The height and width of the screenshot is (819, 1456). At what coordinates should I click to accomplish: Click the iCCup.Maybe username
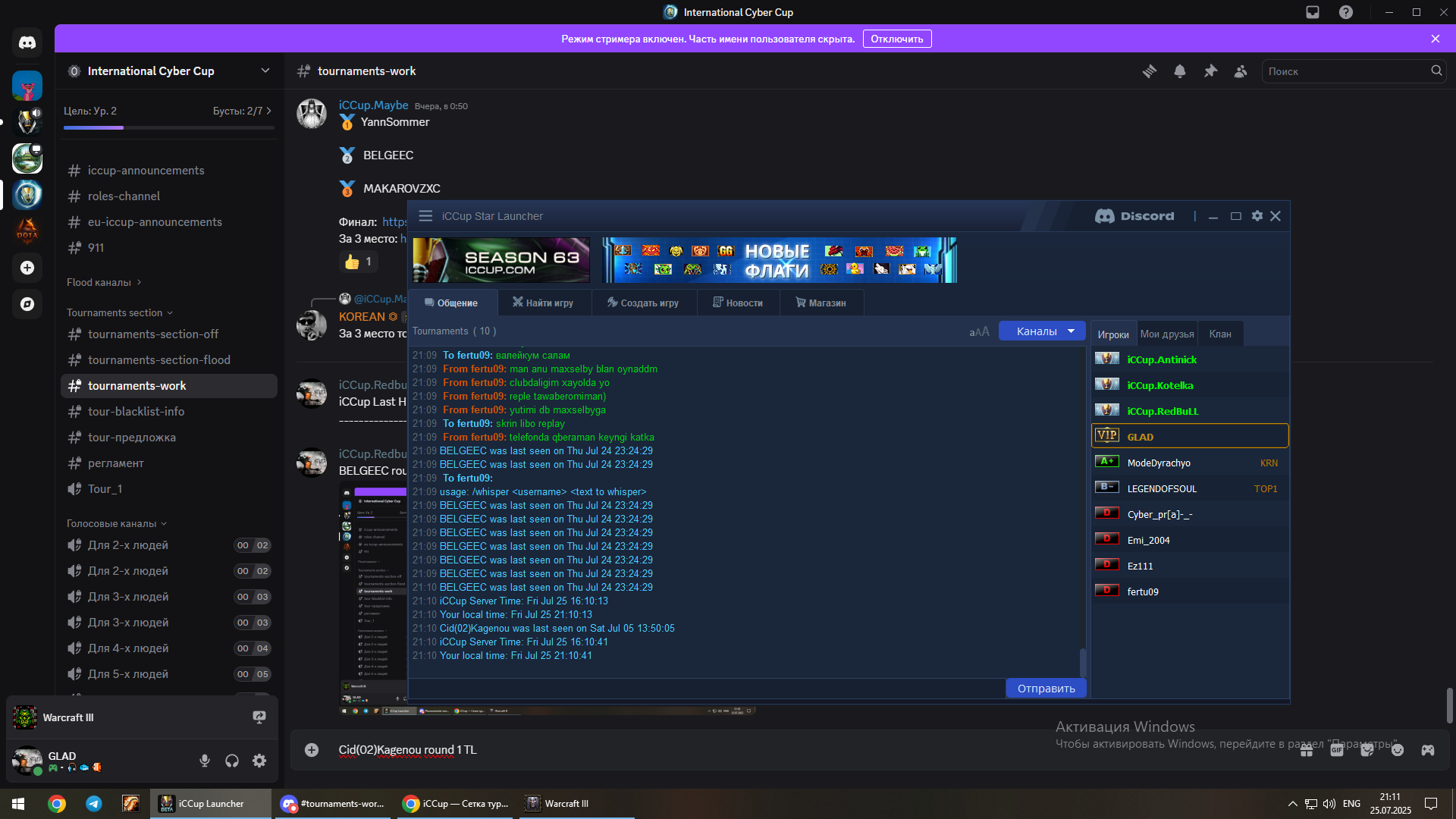(x=373, y=105)
